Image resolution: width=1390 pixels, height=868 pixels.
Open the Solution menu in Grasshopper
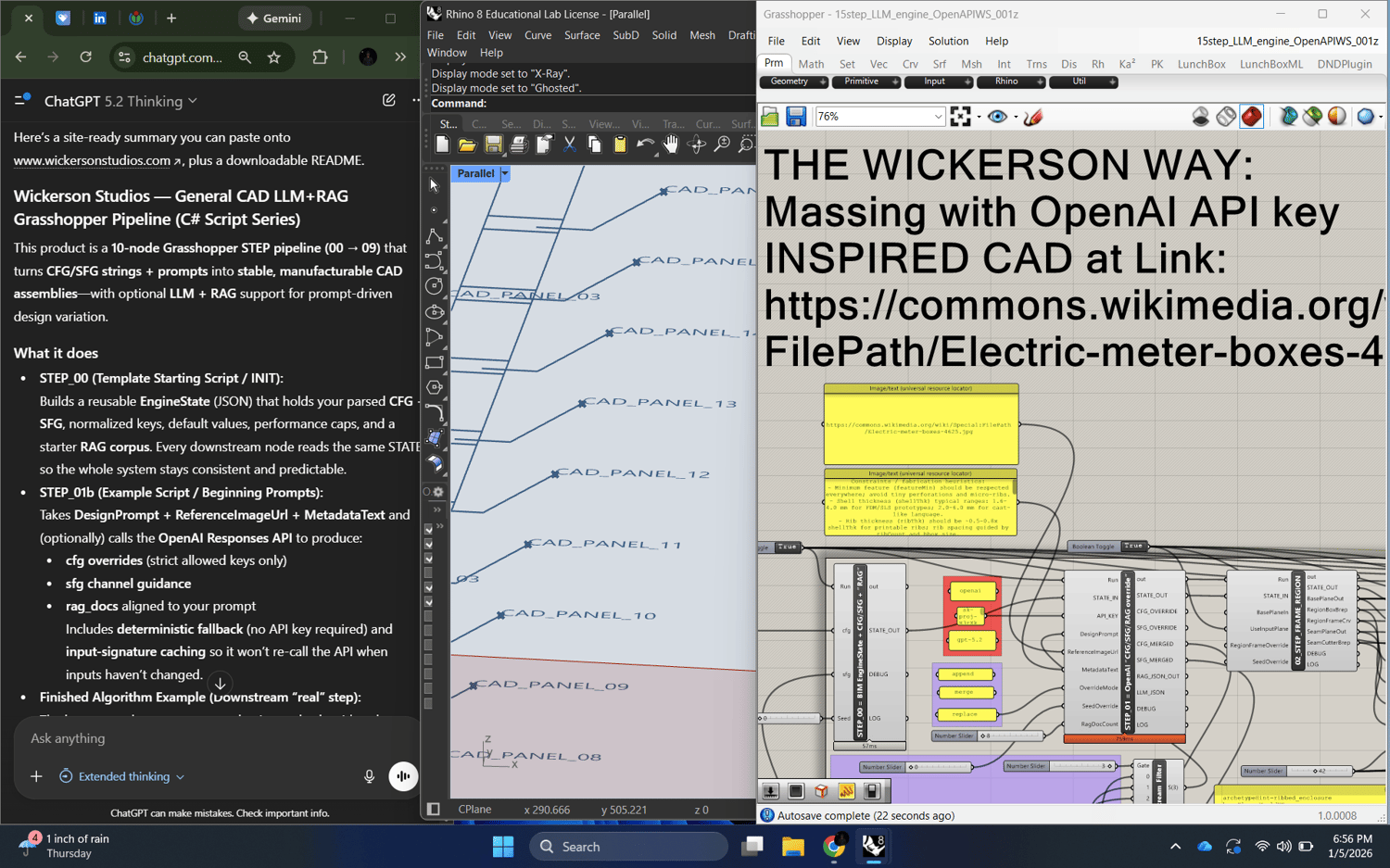pos(948,41)
